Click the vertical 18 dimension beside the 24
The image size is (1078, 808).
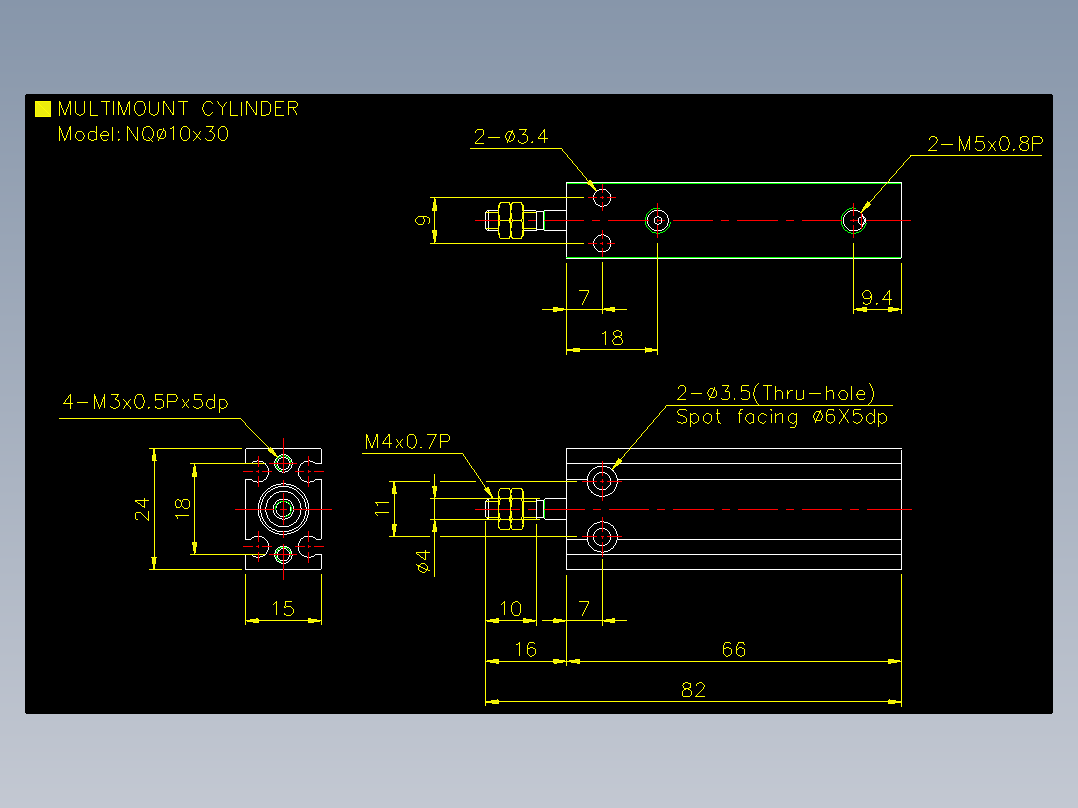(x=182, y=508)
